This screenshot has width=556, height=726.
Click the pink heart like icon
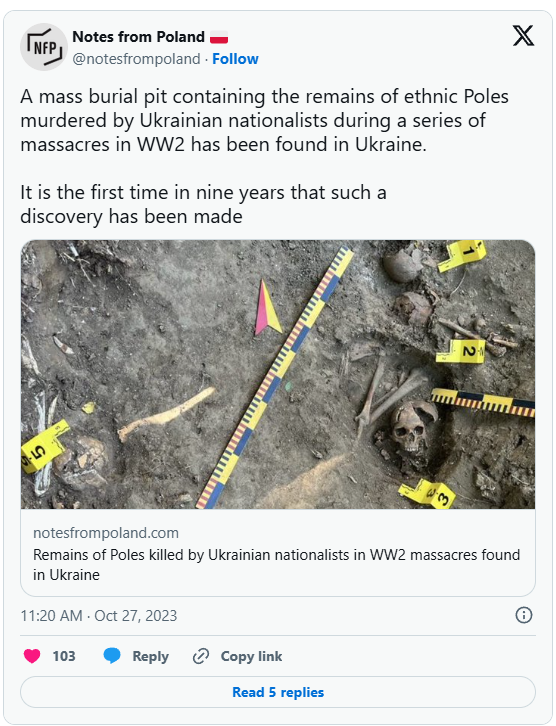pyautogui.click(x=32, y=656)
